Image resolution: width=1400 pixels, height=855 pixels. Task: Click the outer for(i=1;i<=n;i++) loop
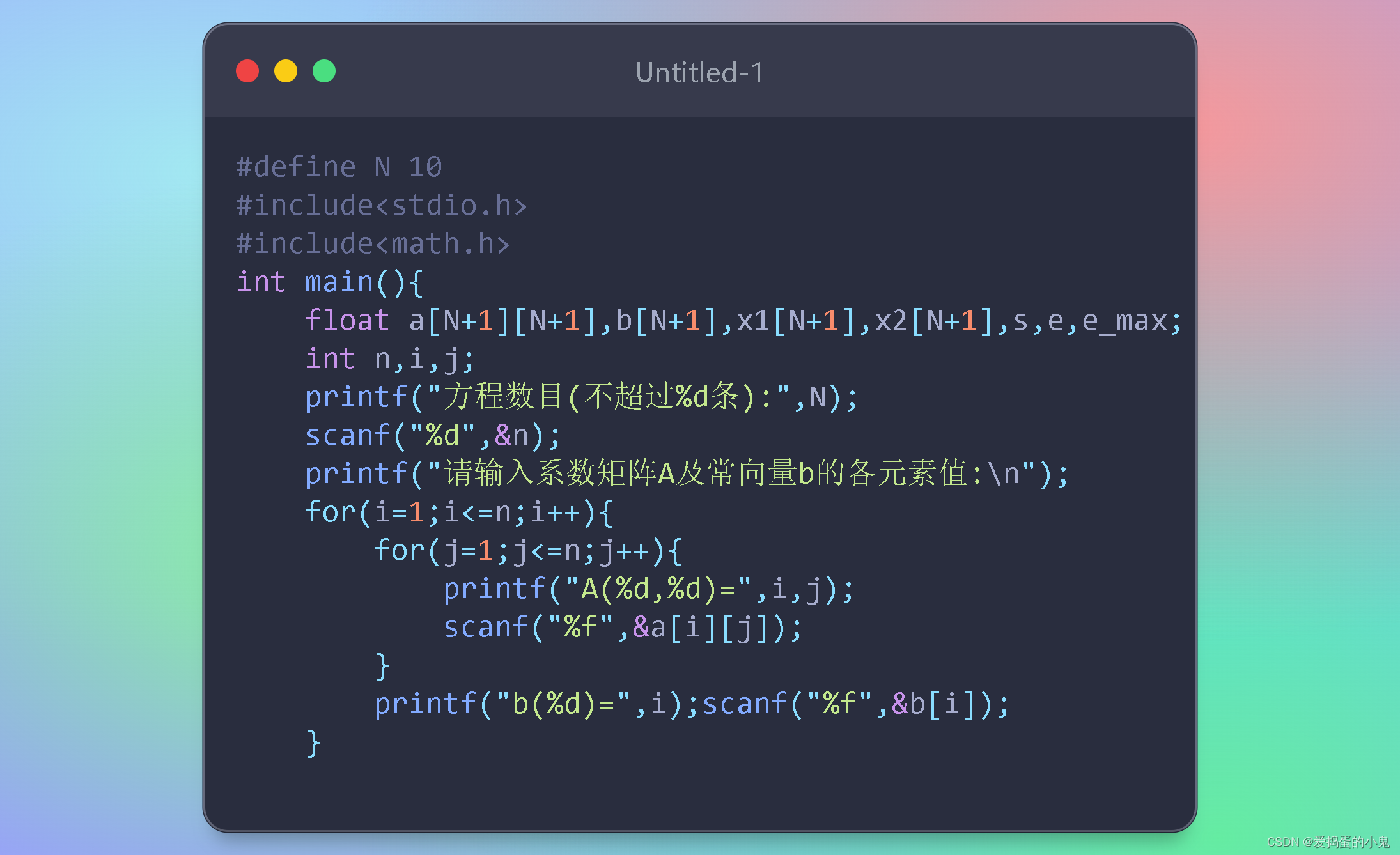tap(458, 512)
